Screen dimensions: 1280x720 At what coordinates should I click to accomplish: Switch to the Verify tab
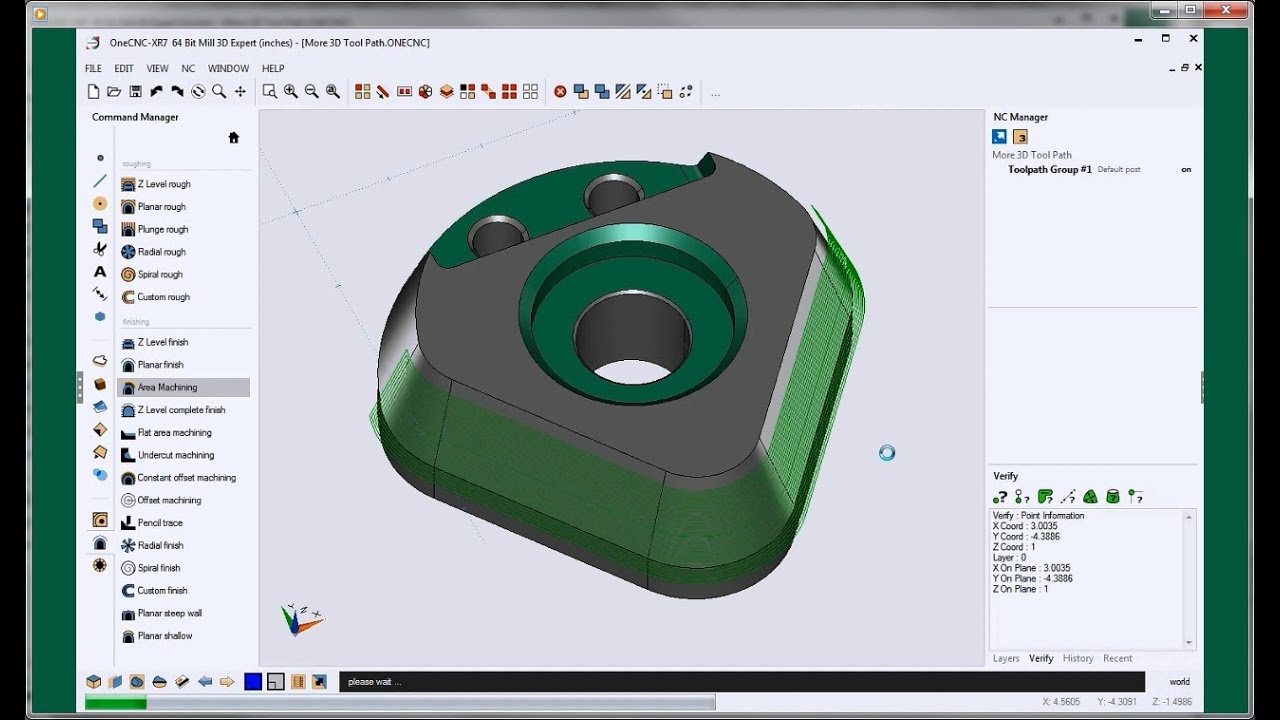click(1041, 658)
